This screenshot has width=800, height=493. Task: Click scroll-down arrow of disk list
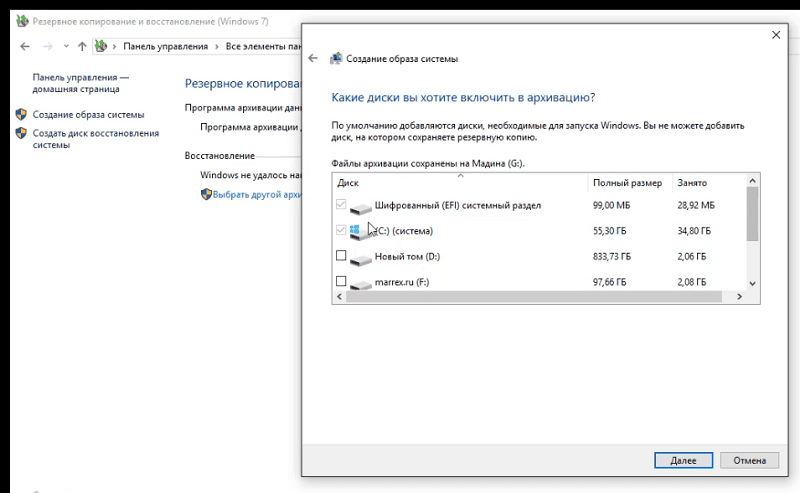coord(753,284)
